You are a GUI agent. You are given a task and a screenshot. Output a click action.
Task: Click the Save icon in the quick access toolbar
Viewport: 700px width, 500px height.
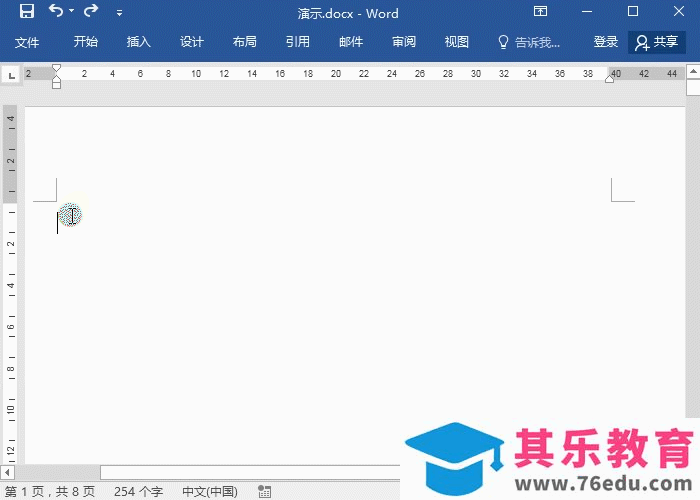click(27, 11)
